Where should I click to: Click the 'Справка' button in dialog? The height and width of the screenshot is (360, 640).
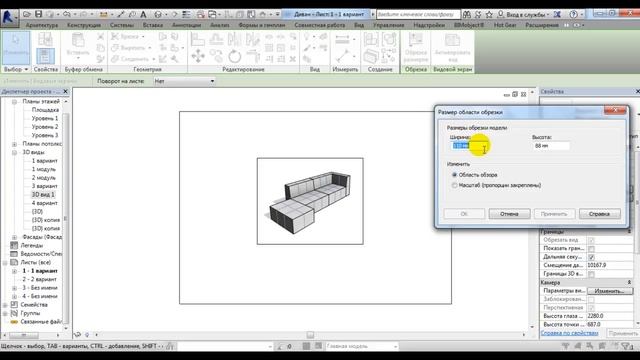point(600,214)
